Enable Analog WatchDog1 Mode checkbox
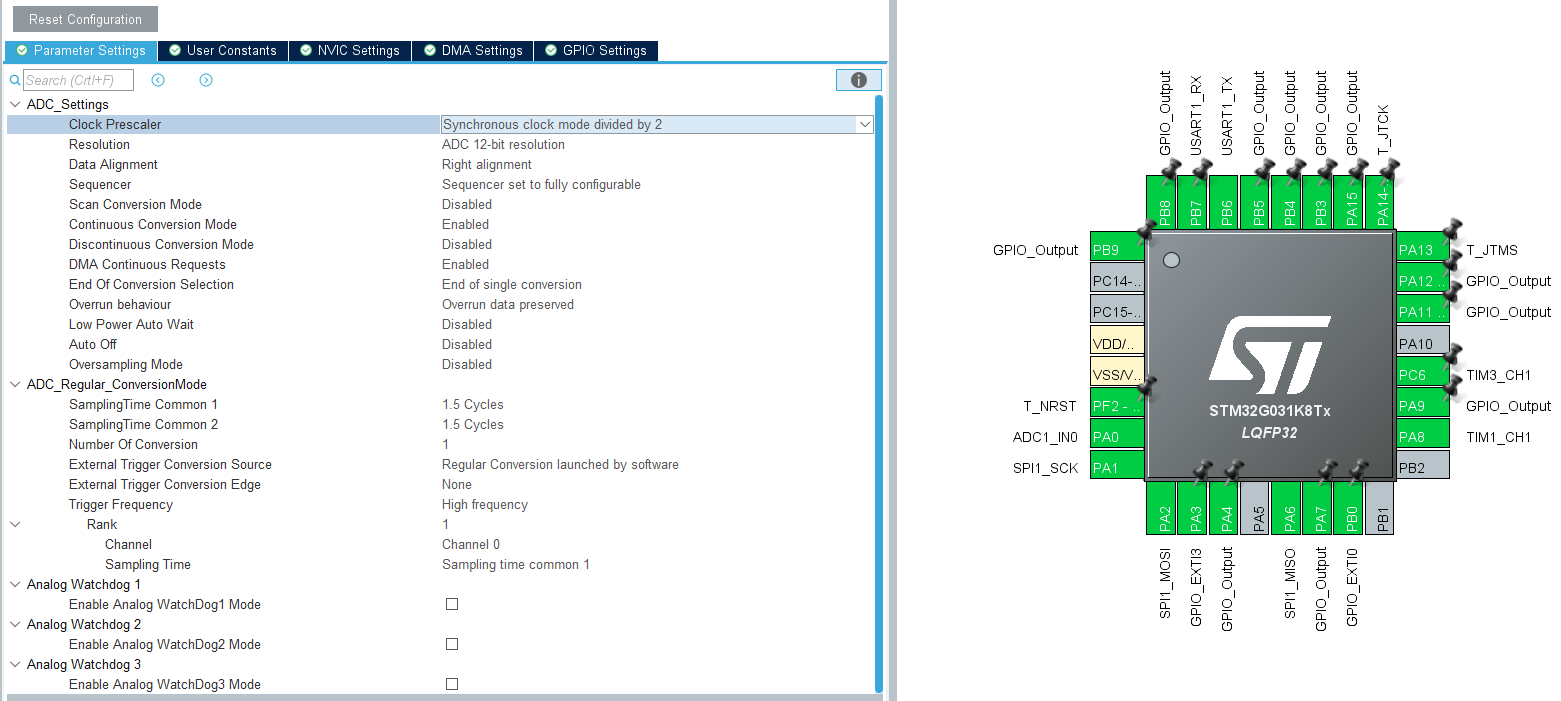 pos(451,604)
